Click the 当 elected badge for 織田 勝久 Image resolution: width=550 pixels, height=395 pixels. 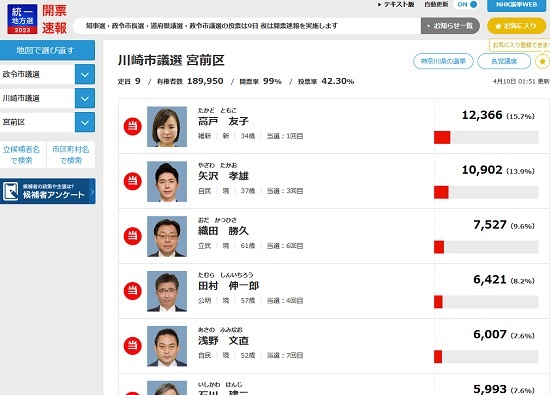[132, 236]
